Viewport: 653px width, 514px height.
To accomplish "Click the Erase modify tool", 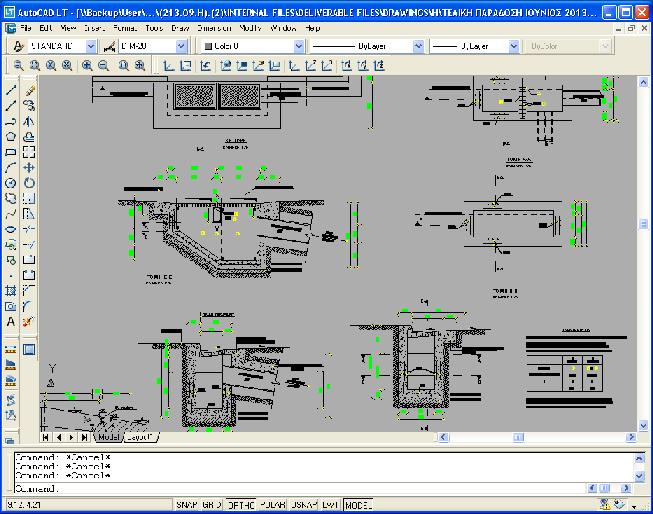I will pyautogui.click(x=29, y=90).
